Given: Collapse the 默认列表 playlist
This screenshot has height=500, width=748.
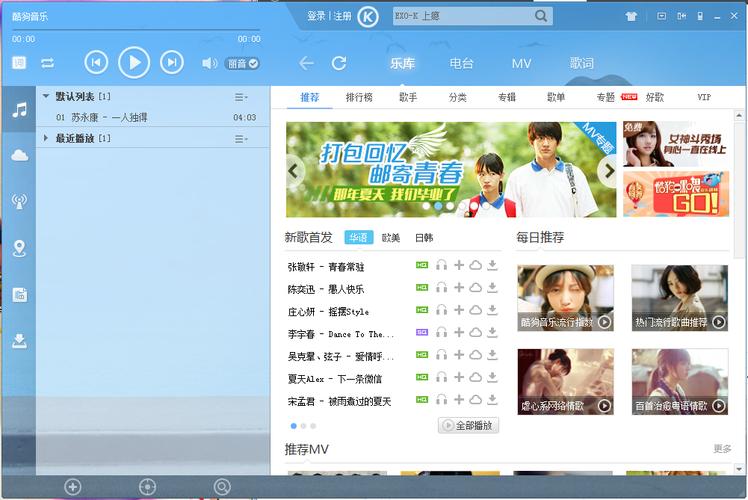Looking at the screenshot, I should 46,96.
